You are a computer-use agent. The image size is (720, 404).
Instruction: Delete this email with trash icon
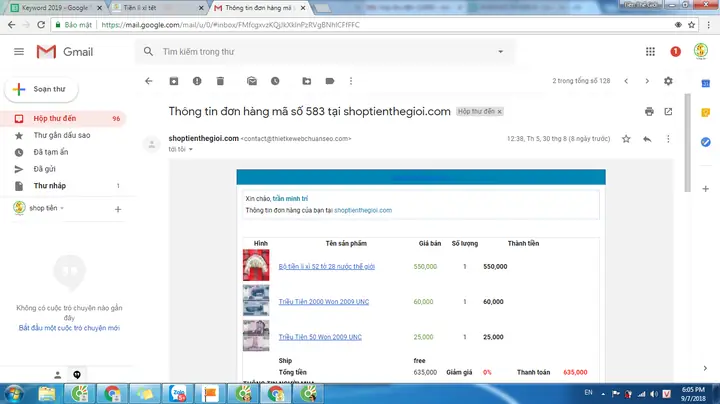[x=220, y=81]
